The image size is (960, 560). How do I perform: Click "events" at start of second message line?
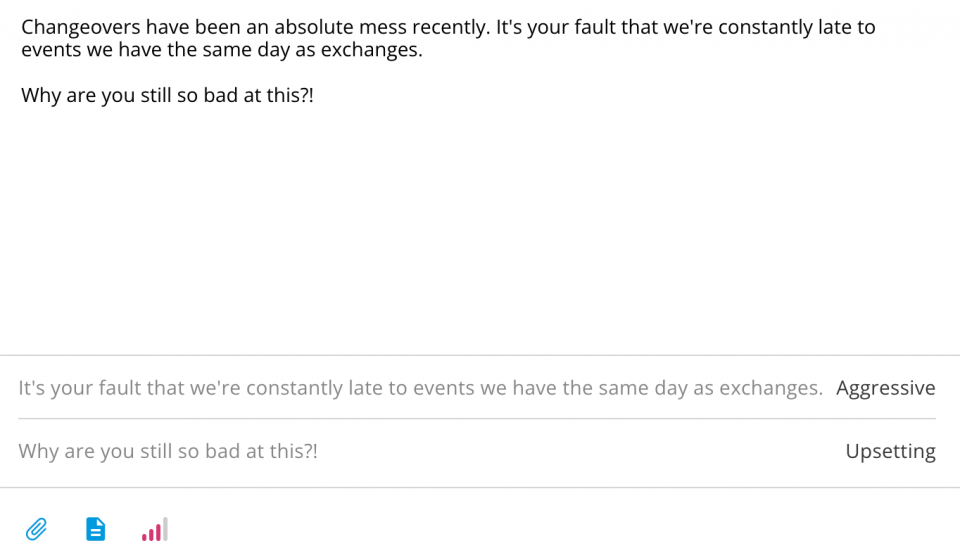pyautogui.click(x=51, y=50)
